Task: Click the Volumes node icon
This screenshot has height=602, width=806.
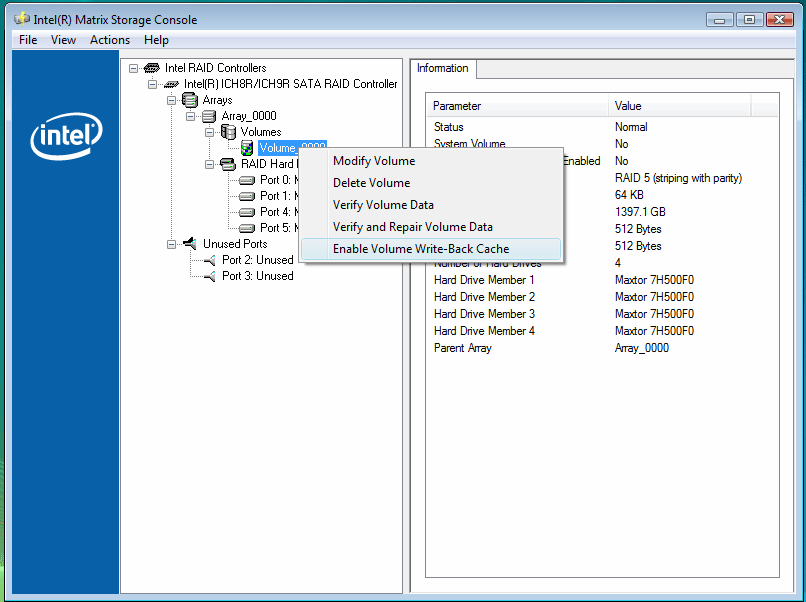Action: (228, 132)
